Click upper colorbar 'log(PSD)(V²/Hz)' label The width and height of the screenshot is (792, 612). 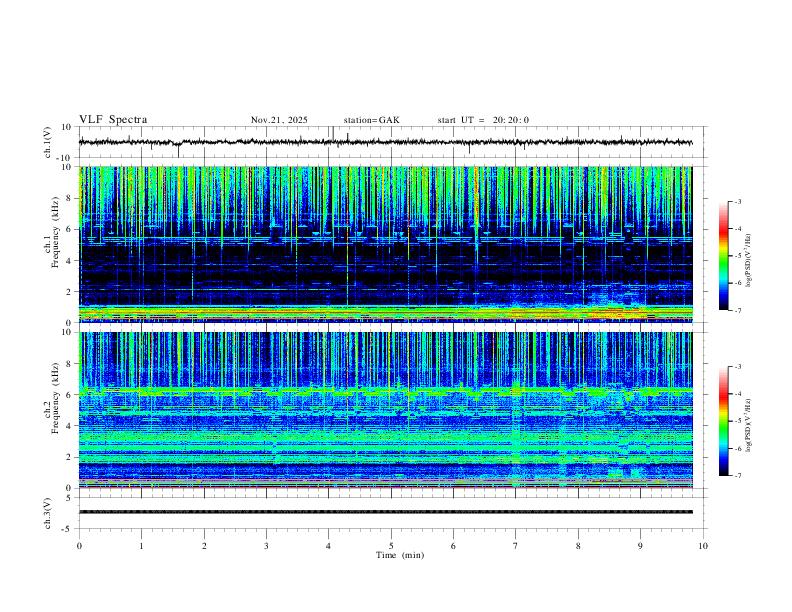tap(748, 261)
